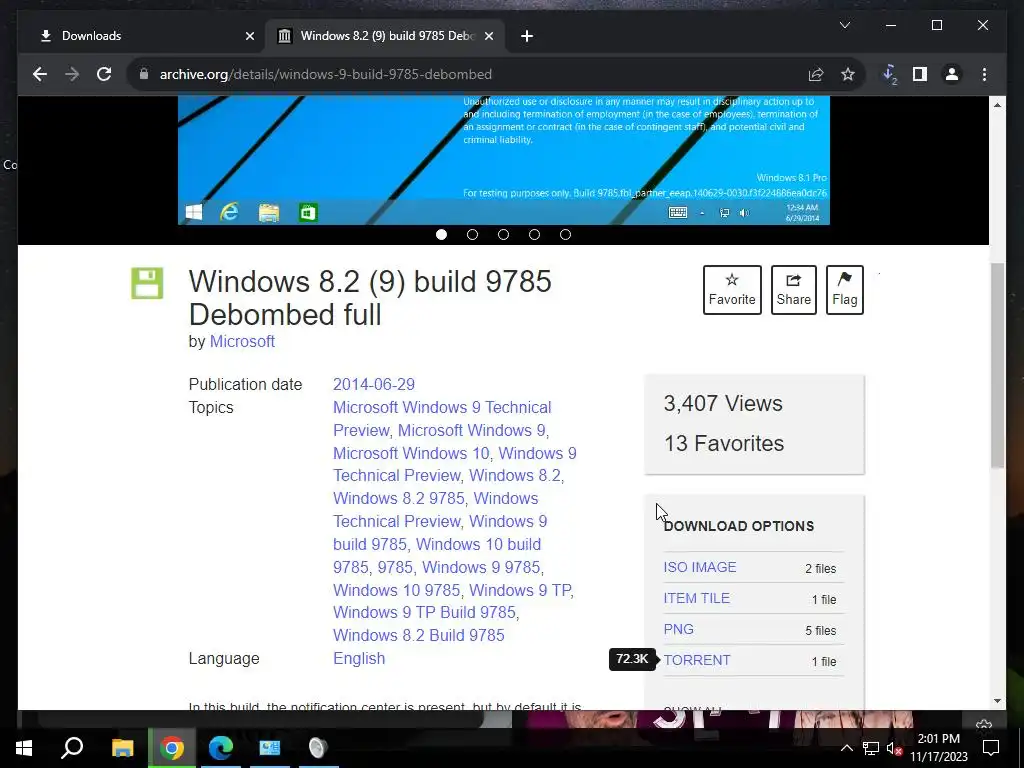
Task: Open the Windows 8.2 9785 topic link
Action: click(398, 498)
